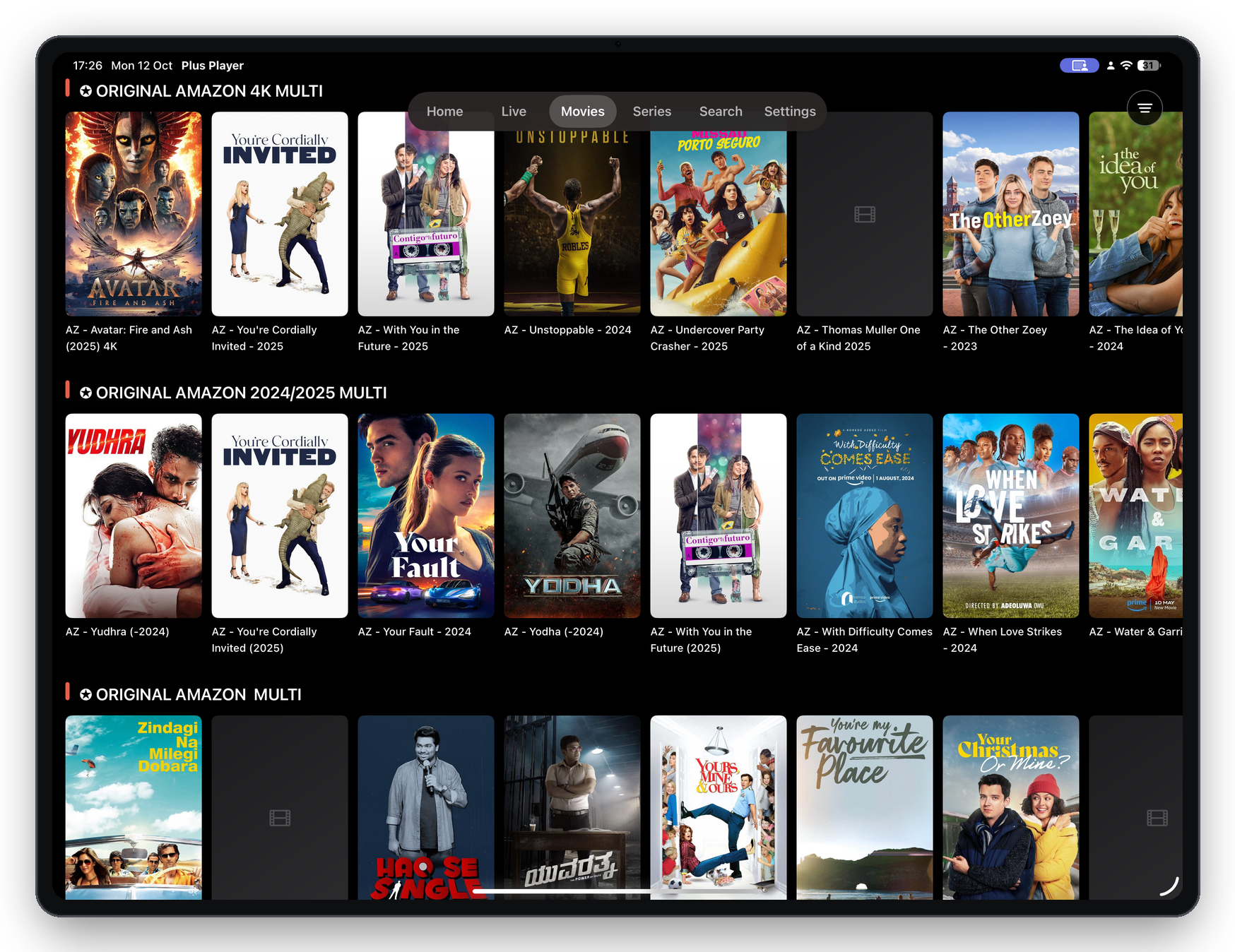Image resolution: width=1235 pixels, height=952 pixels.
Task: Select the Yodha movie poster
Action: 572,516
